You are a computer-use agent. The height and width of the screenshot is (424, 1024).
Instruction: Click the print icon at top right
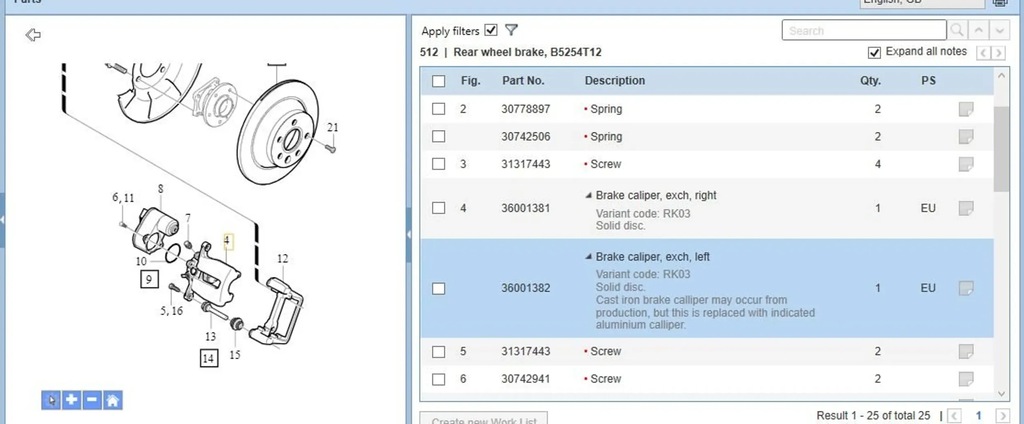point(1000,3)
